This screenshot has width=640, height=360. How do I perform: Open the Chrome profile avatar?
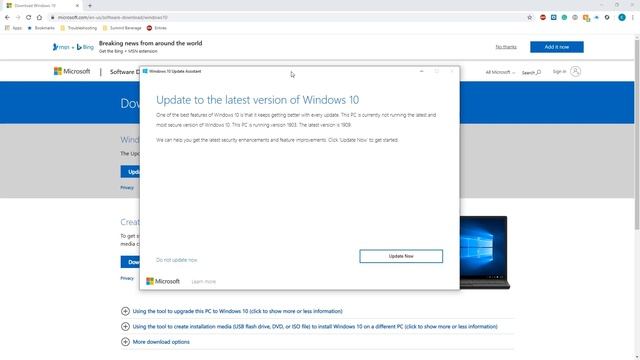click(x=622, y=17)
